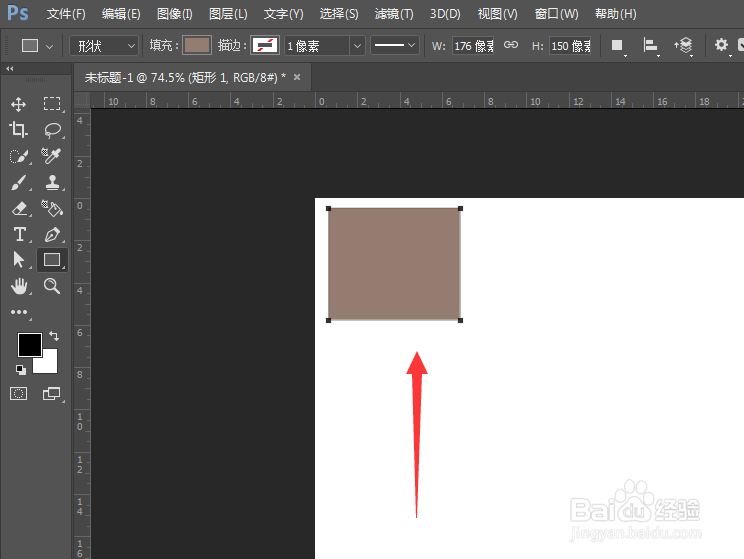Click the fill color swatch

click(x=197, y=46)
